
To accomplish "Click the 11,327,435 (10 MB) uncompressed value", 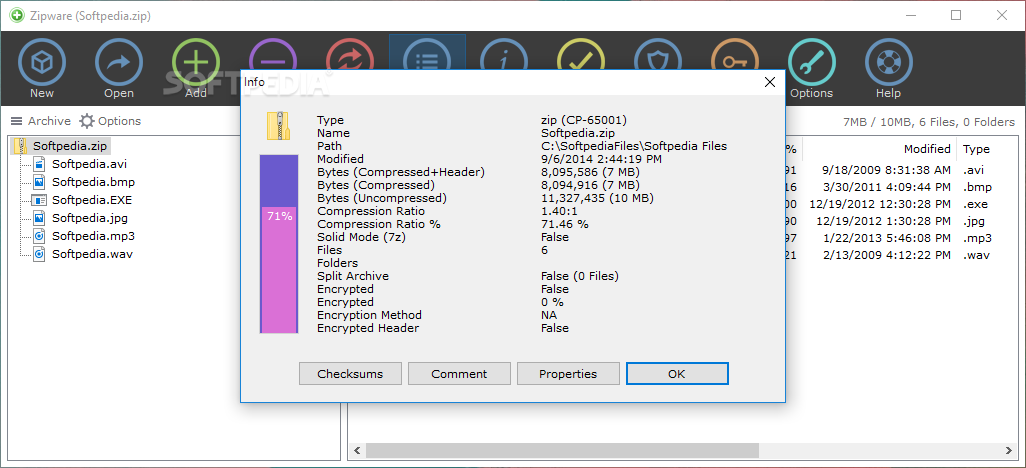I will click(597, 198).
